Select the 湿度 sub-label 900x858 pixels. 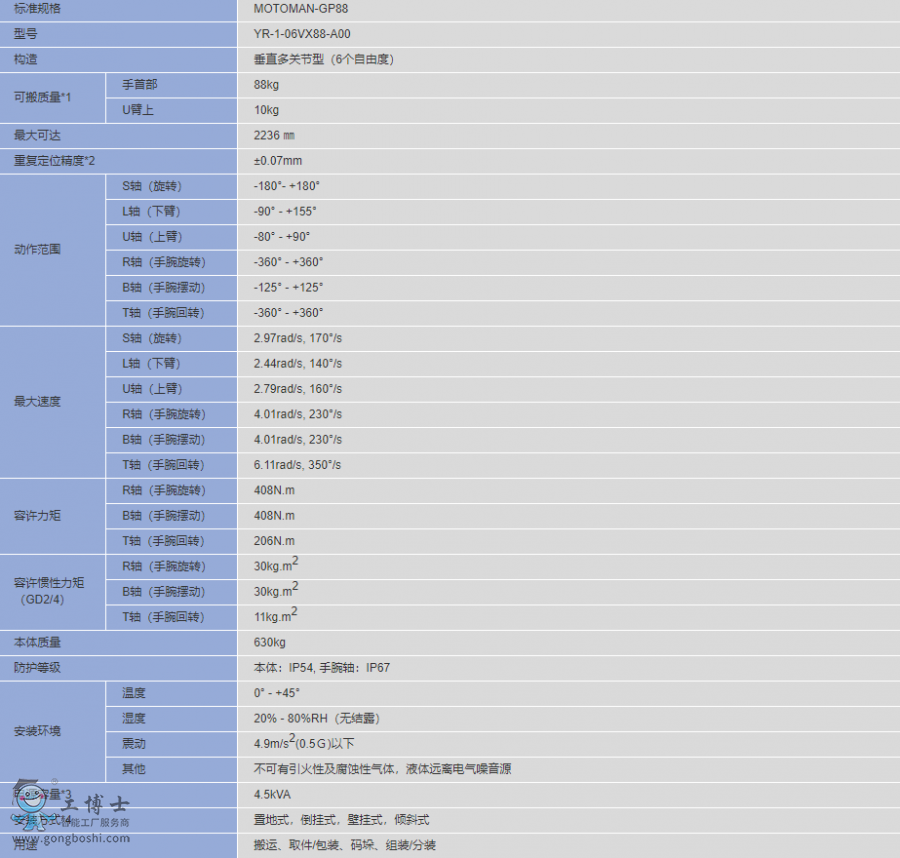pyautogui.click(x=134, y=718)
